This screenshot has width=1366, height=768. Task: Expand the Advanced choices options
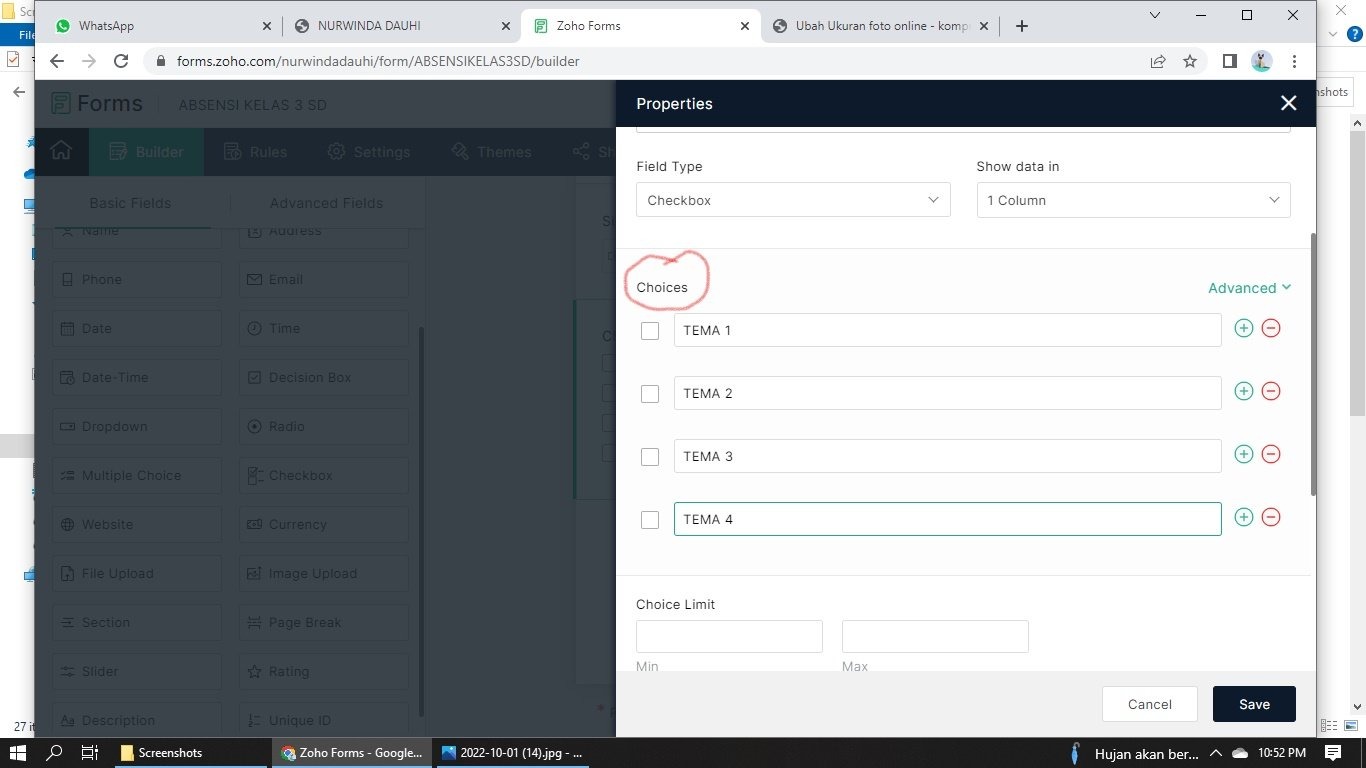(1249, 288)
